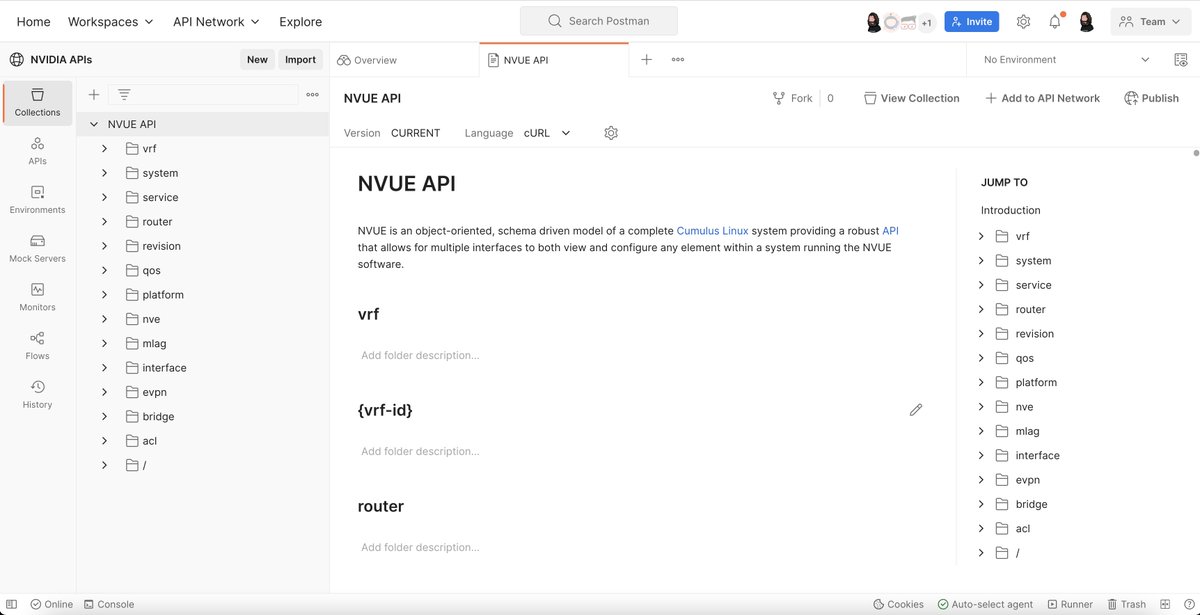Open the Workspaces menu
Image resolution: width=1200 pixels, height=615 pixels.
click(x=110, y=21)
